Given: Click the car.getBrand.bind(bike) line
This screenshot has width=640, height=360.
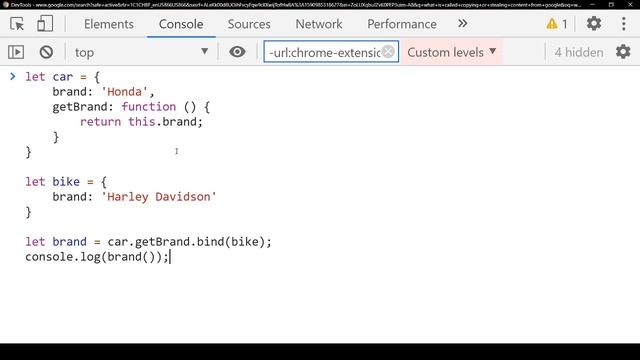Looking at the screenshot, I should [148, 242].
